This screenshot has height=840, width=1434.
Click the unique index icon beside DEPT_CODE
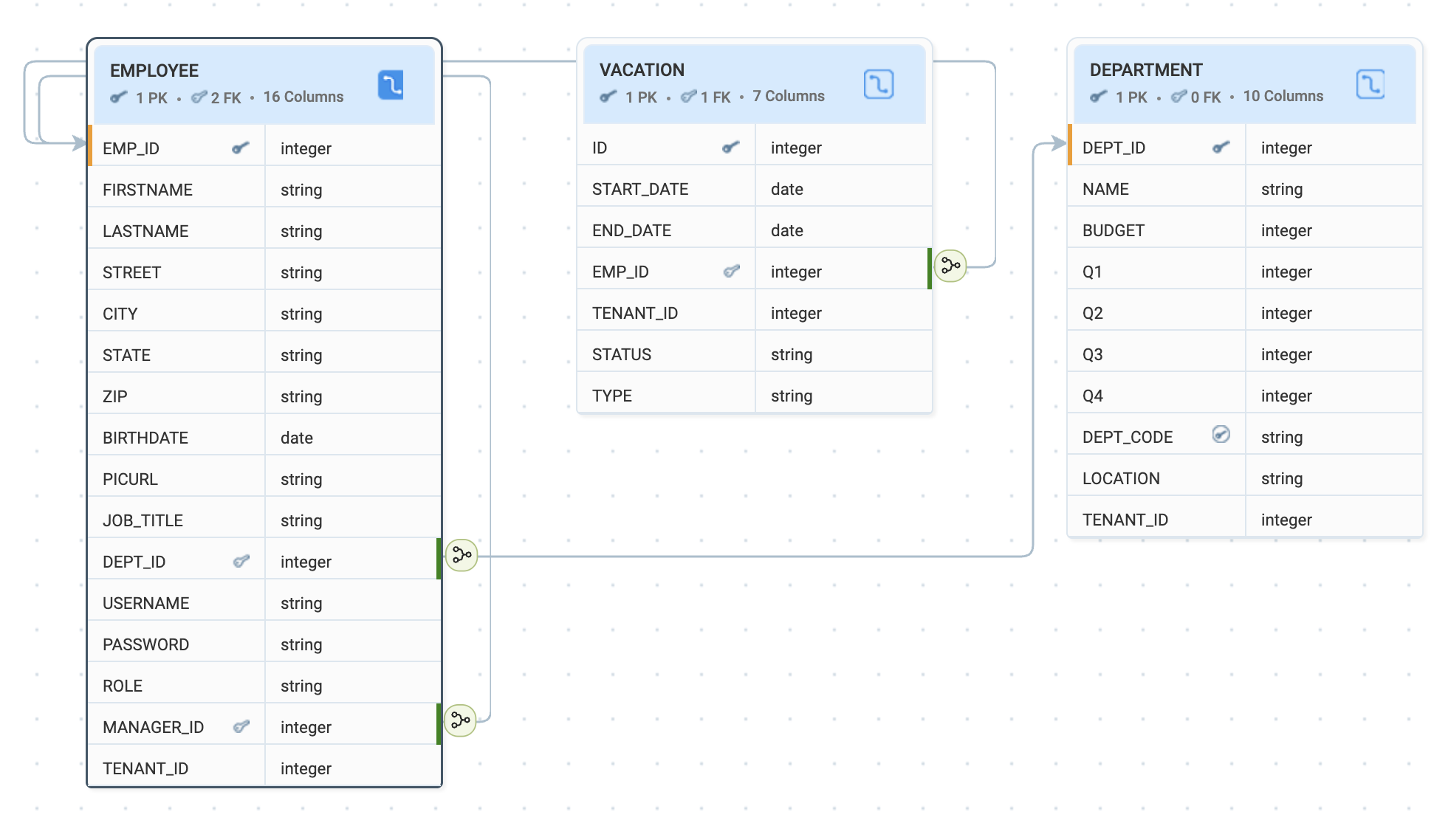coord(1220,435)
